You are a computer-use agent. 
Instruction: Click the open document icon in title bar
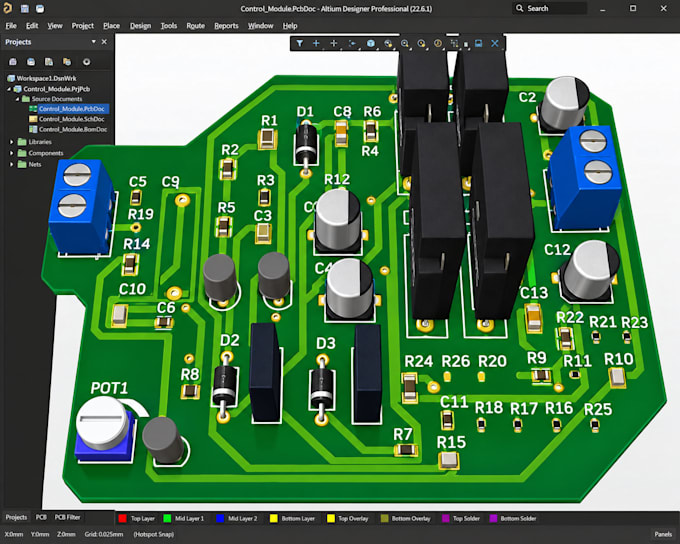coord(40,8)
